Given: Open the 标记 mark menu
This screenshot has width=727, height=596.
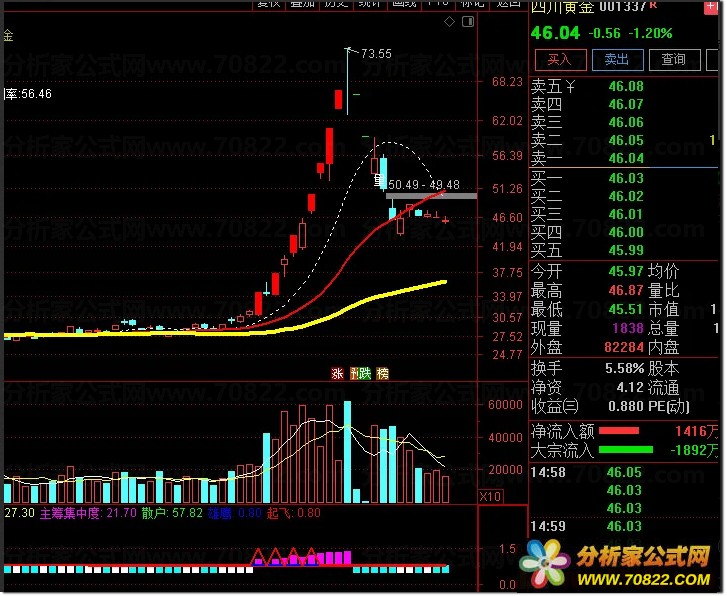Looking at the screenshot, I should coord(472,4).
